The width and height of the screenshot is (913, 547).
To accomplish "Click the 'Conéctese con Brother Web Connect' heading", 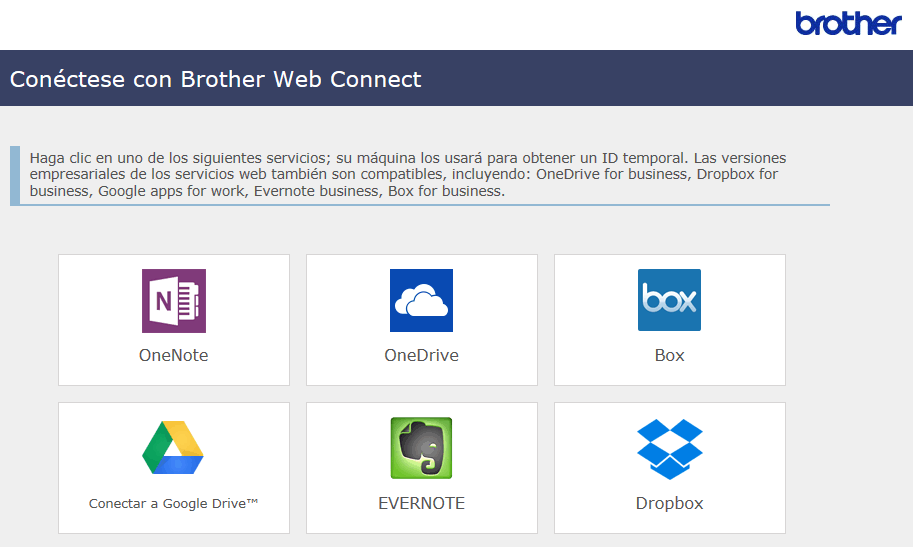I will tap(215, 79).
